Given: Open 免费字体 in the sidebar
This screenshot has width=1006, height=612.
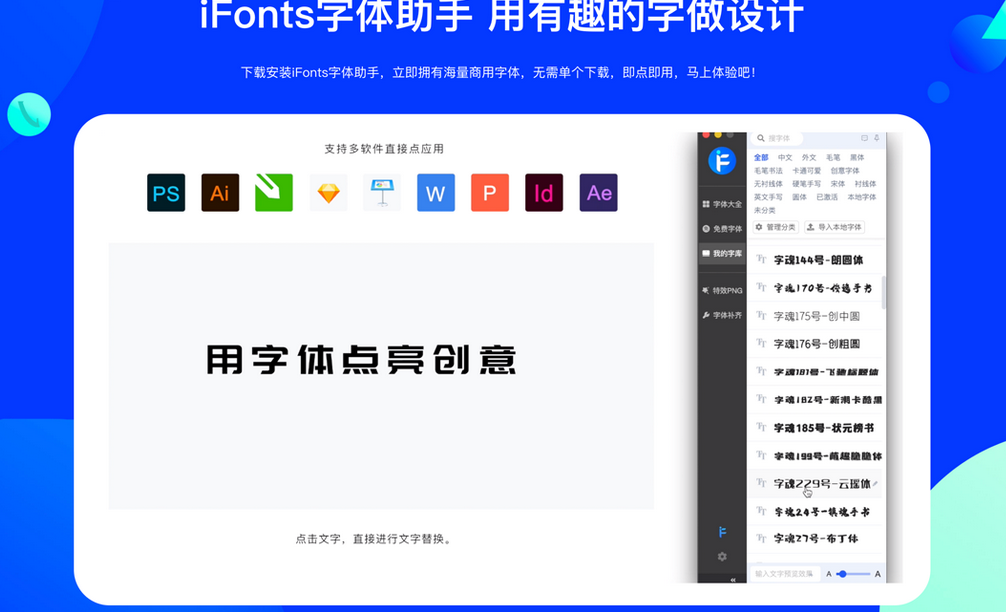Looking at the screenshot, I should tap(722, 228).
